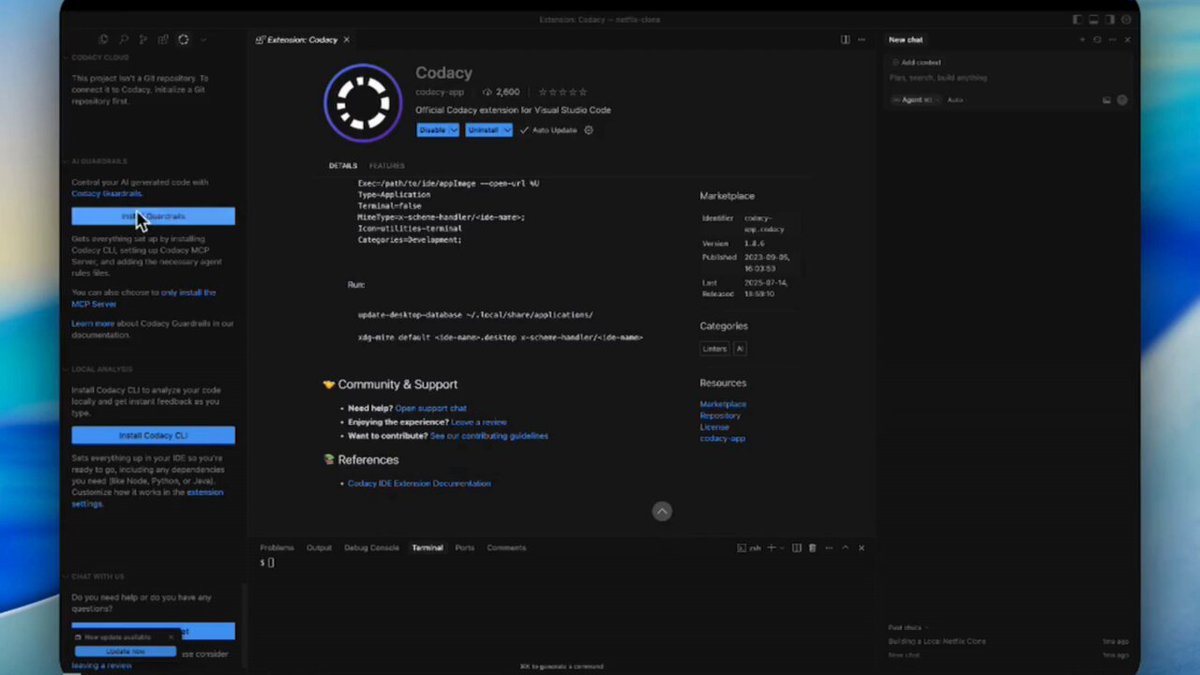
Task: Switch to the Problems panel tab
Action: point(277,548)
